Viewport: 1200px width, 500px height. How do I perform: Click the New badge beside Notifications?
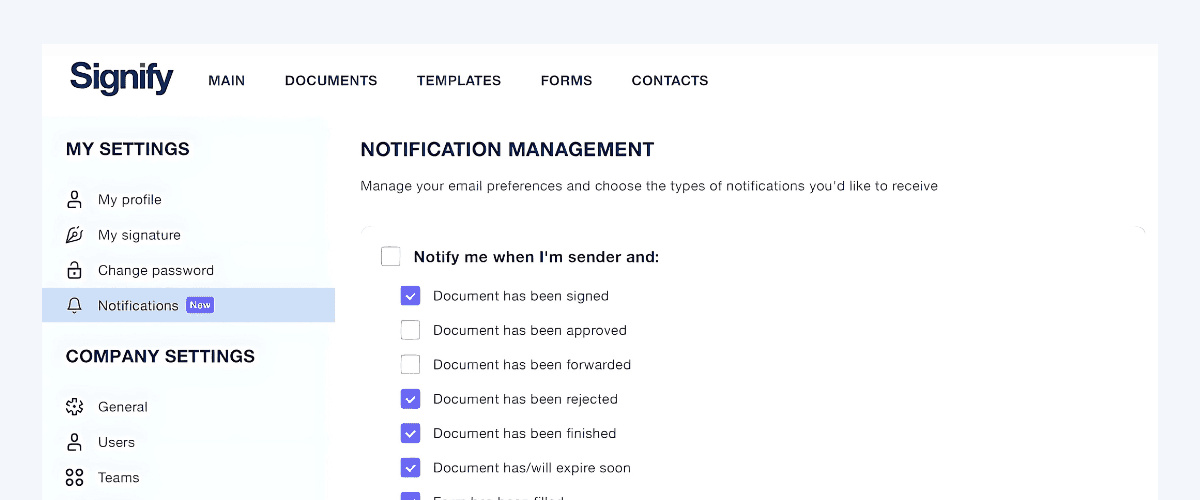click(x=200, y=305)
